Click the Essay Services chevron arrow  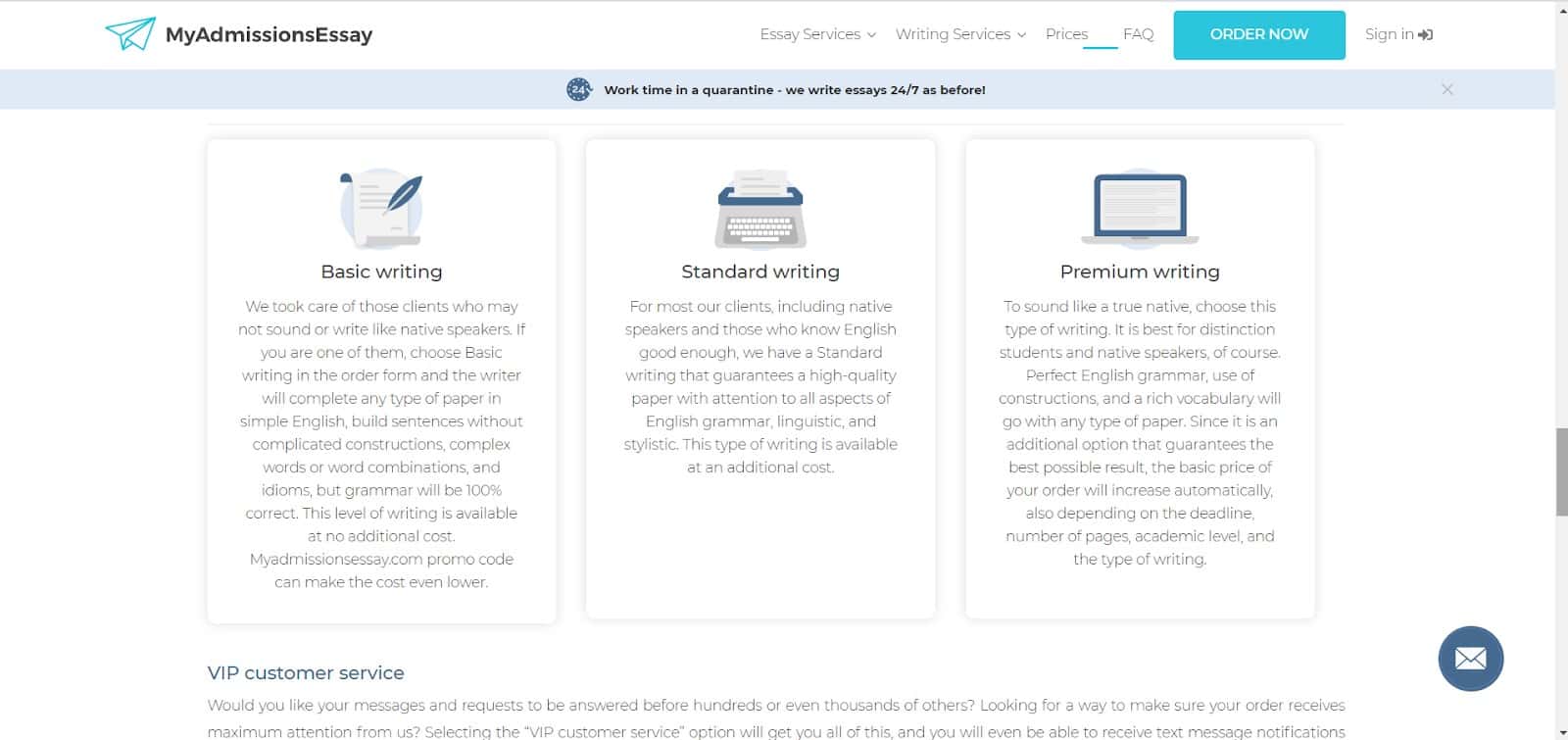[x=871, y=35]
